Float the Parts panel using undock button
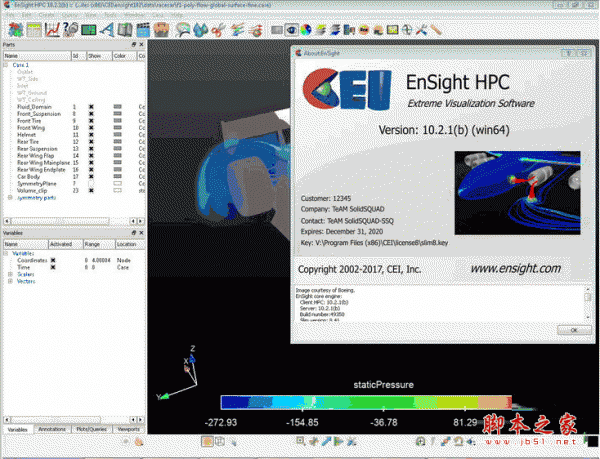Image resolution: width=600 pixels, height=459 pixels. coord(134,45)
